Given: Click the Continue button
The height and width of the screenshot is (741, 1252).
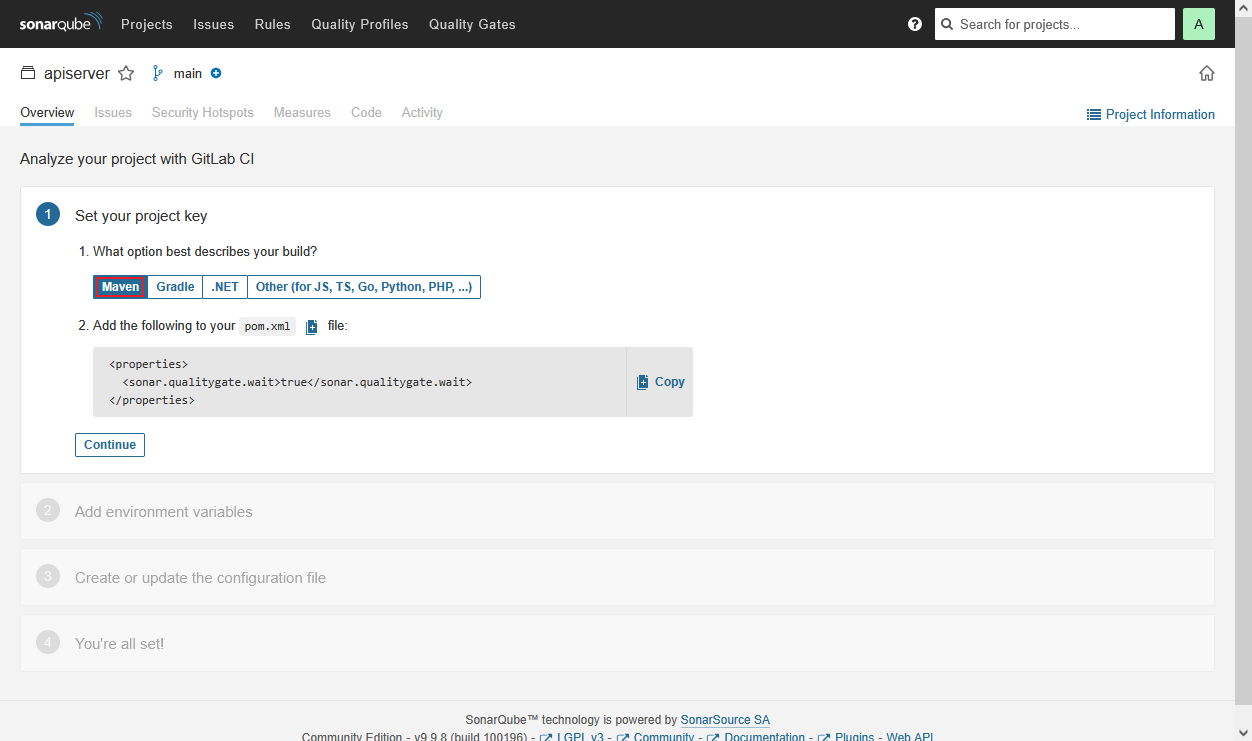Looking at the screenshot, I should point(110,445).
